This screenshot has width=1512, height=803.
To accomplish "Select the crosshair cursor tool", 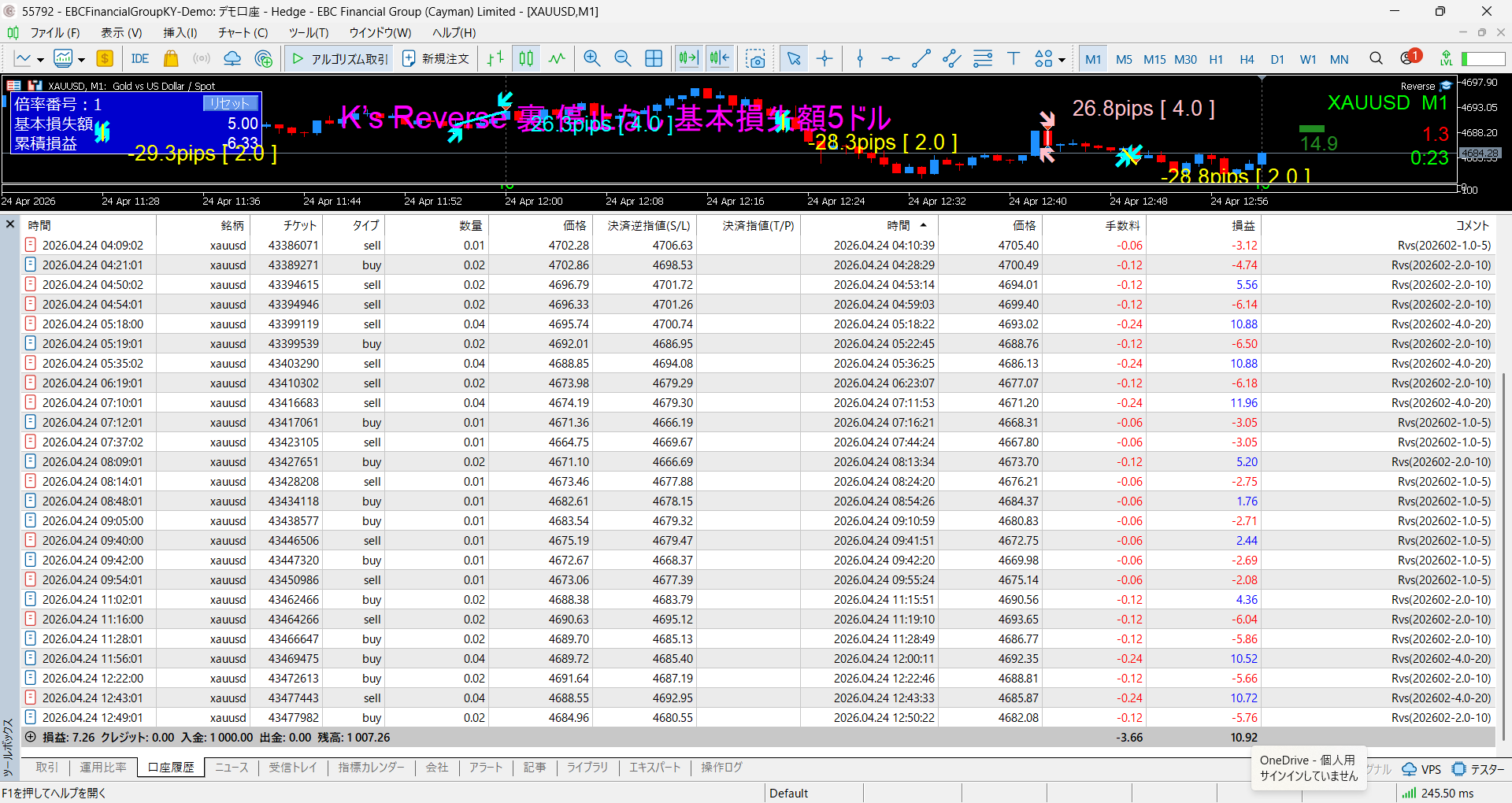I will (x=825, y=59).
